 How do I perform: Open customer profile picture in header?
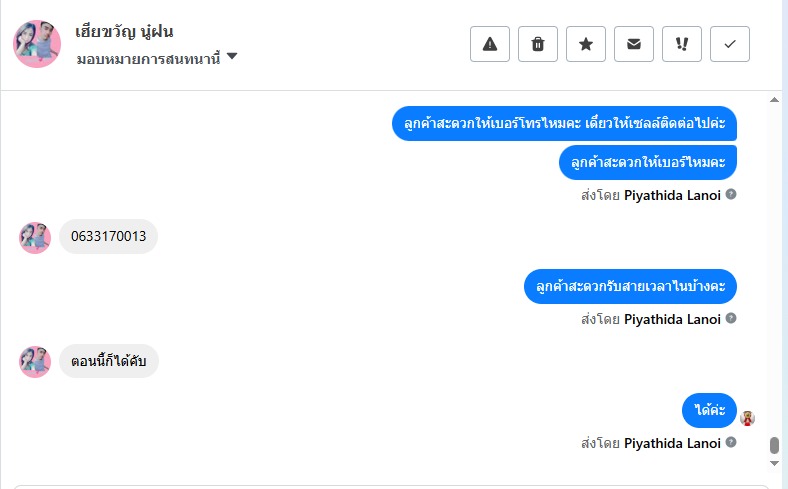pos(37,44)
